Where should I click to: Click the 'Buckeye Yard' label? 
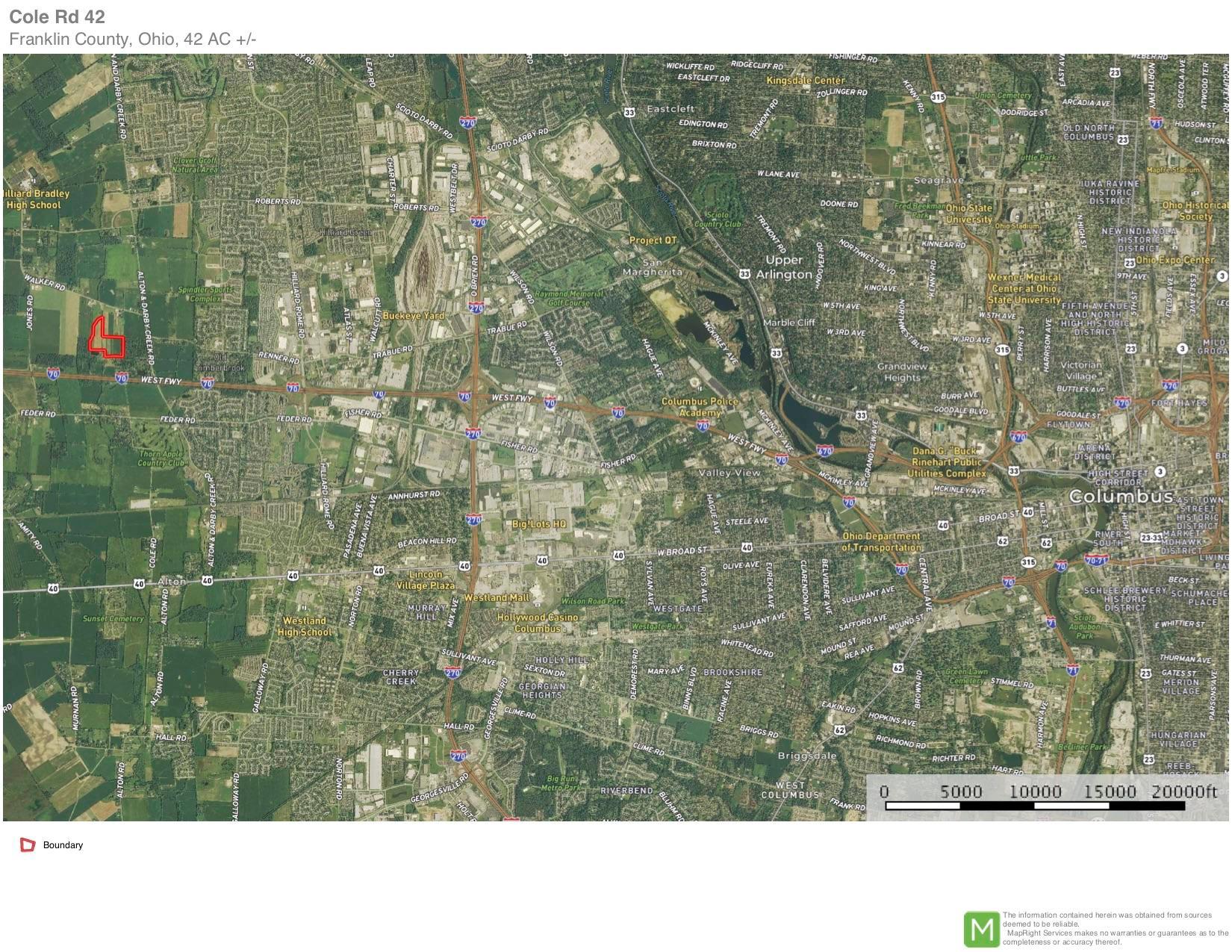tap(413, 316)
